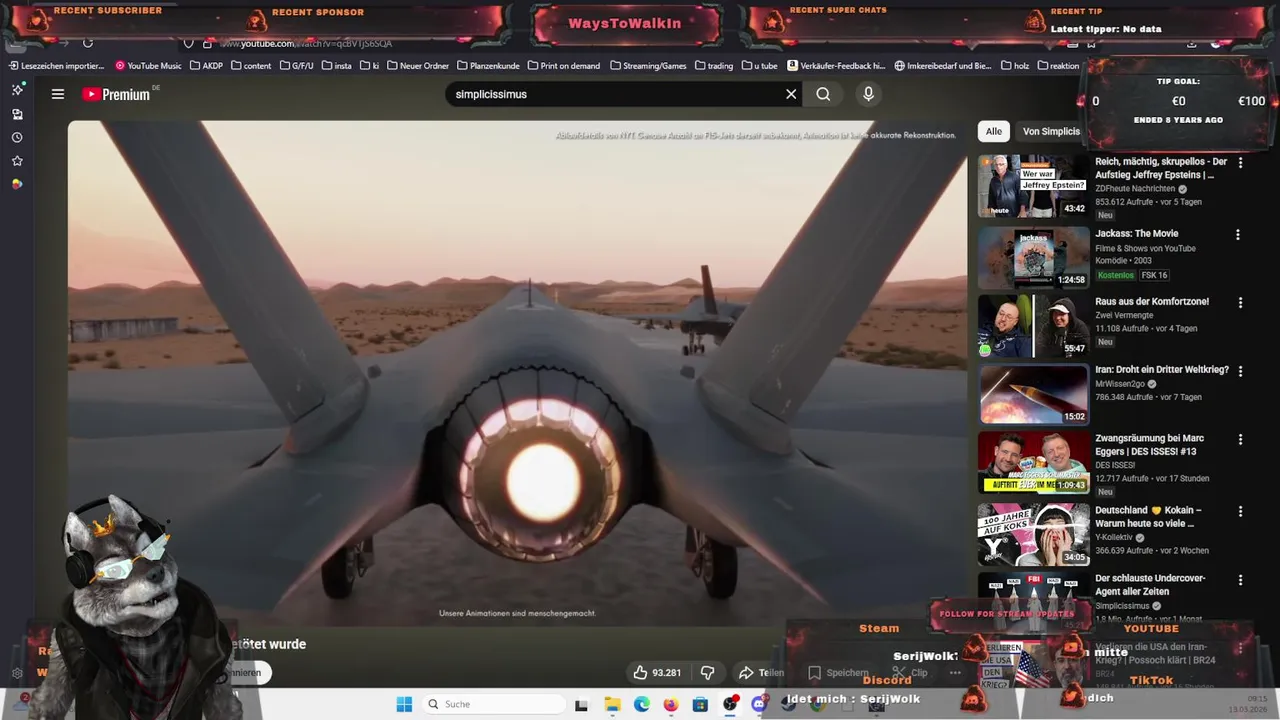
Task: Open the holz bookmark folder
Action: click(x=1014, y=66)
